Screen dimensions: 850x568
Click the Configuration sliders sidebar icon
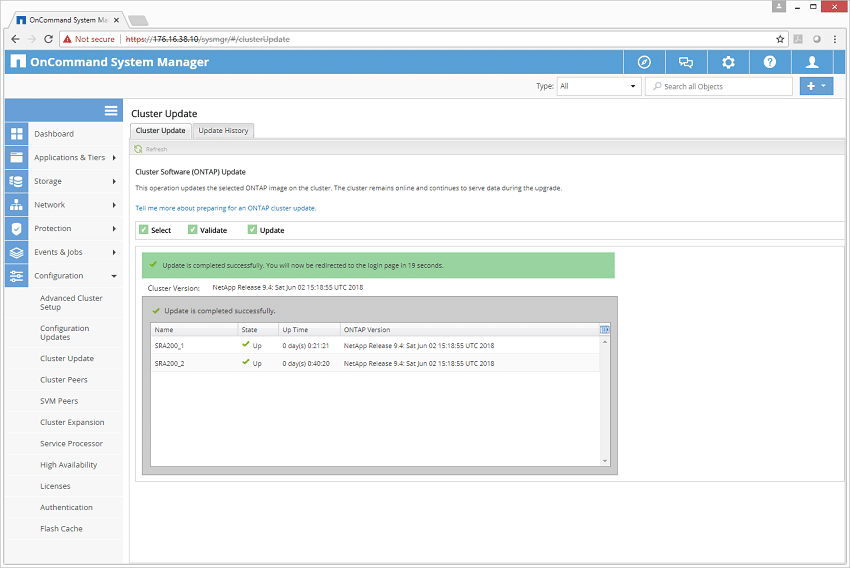[x=17, y=276]
